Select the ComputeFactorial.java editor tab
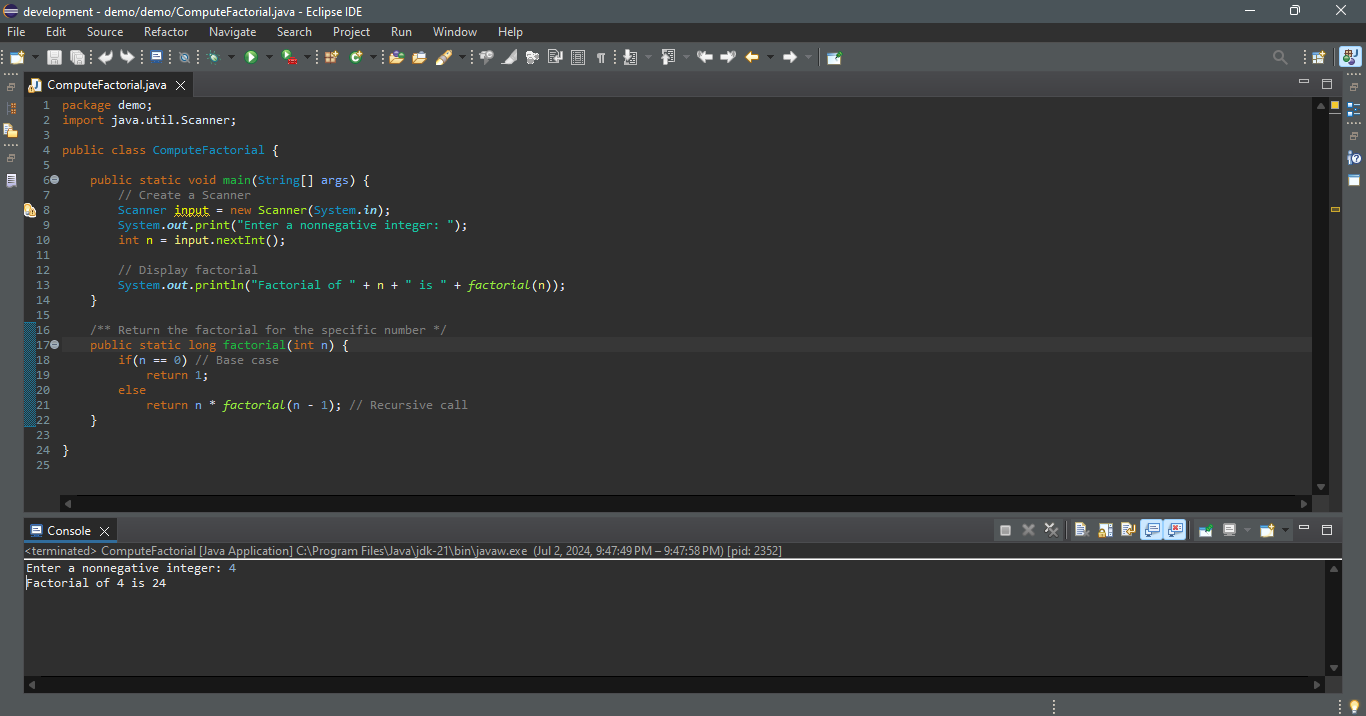 tap(106, 85)
